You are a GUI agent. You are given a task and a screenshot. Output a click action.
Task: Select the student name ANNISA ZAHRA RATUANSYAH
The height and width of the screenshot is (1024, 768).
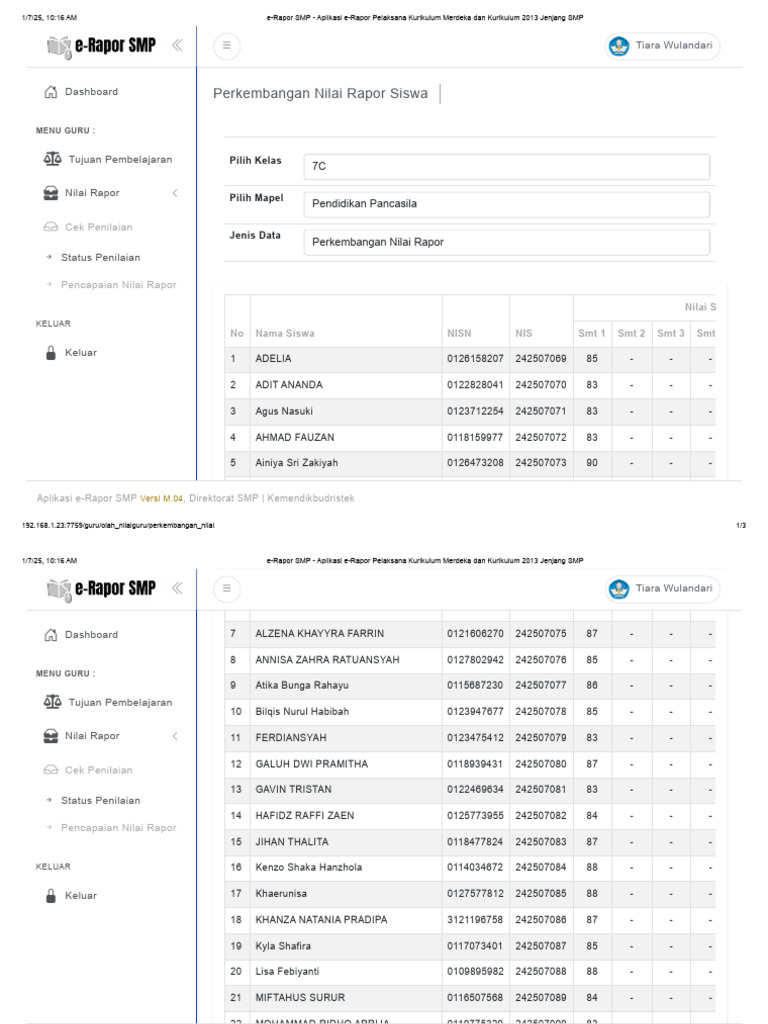[x=327, y=660]
